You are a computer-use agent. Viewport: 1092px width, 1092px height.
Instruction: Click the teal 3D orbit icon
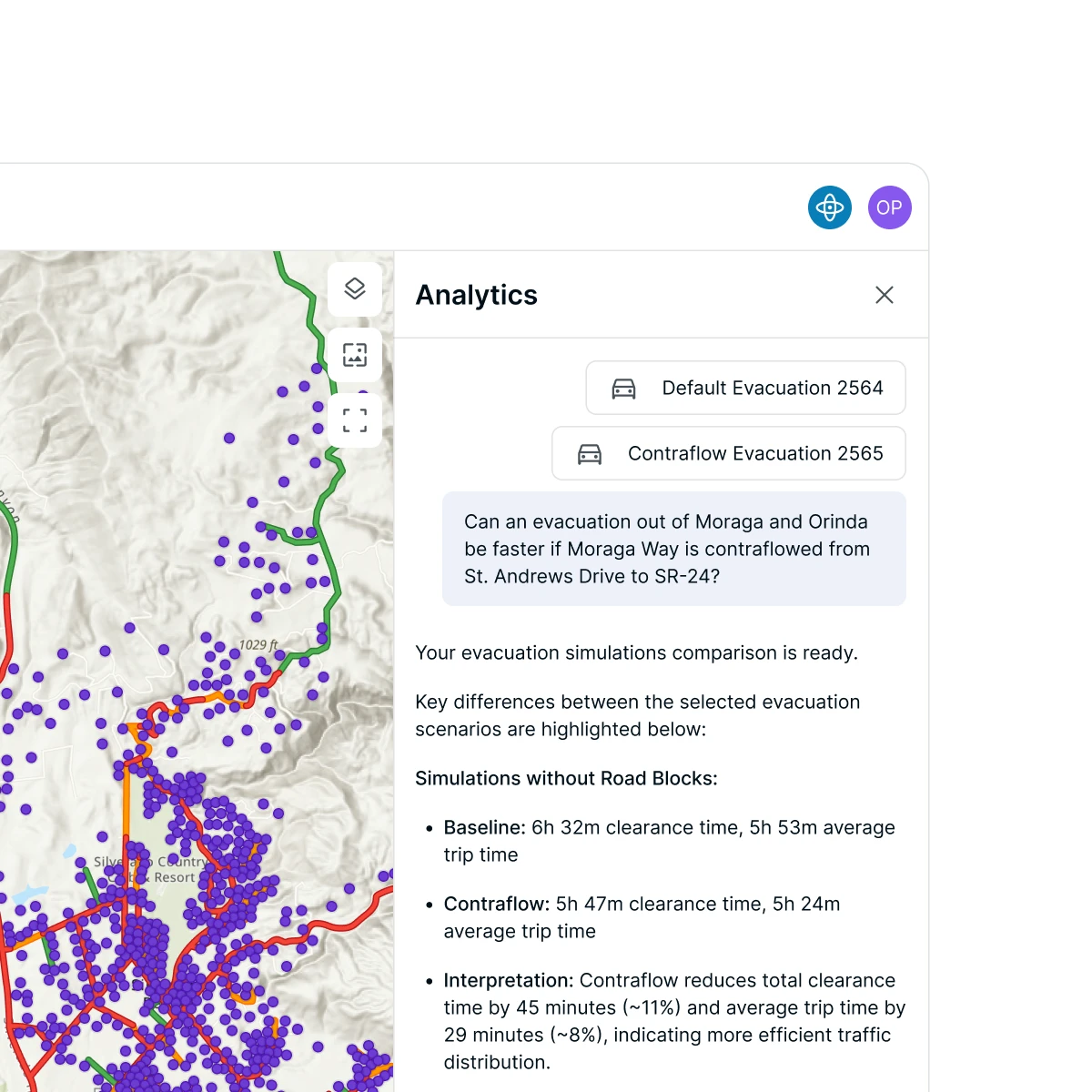click(829, 207)
